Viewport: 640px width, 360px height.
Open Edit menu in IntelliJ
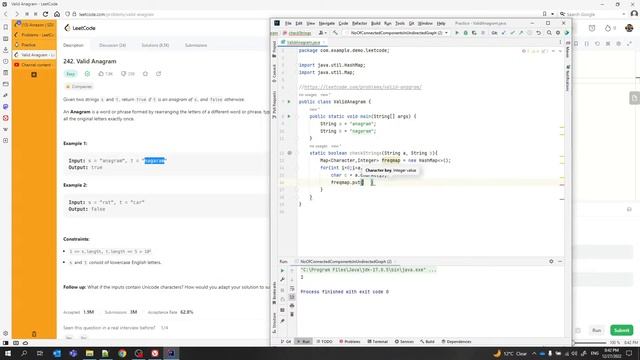299,23
